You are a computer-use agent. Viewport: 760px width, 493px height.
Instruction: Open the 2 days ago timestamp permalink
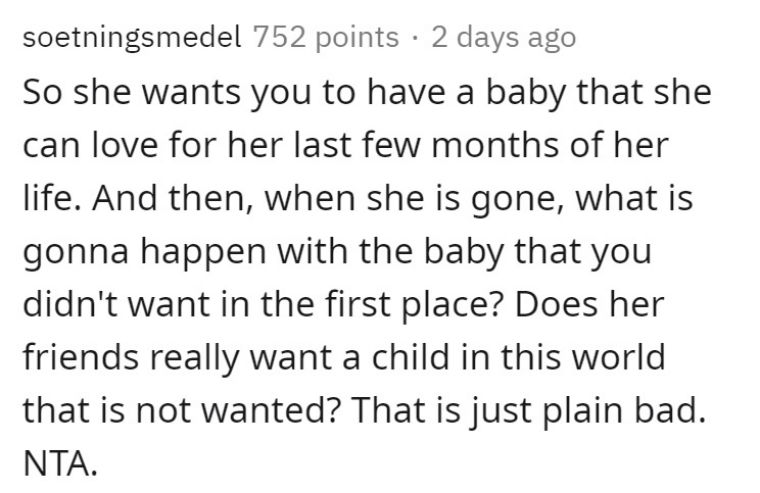click(504, 37)
